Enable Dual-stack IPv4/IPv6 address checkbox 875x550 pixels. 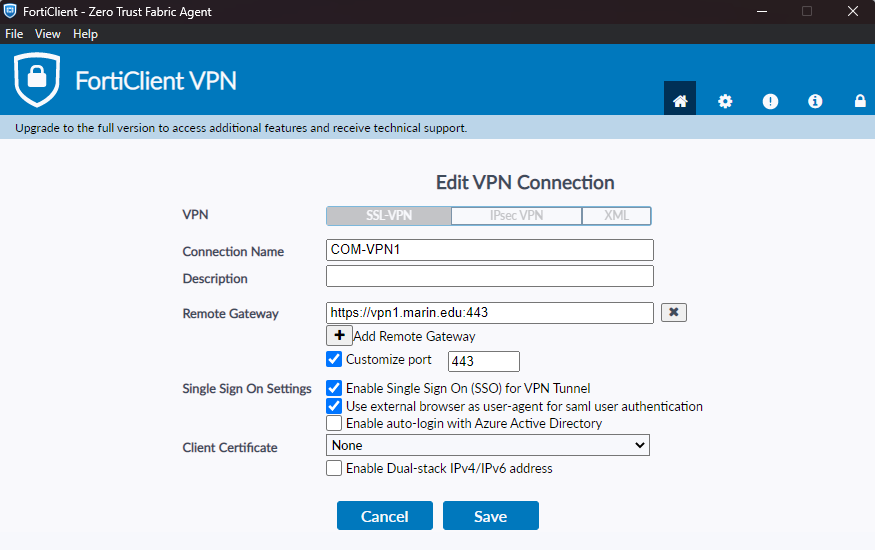(334, 468)
